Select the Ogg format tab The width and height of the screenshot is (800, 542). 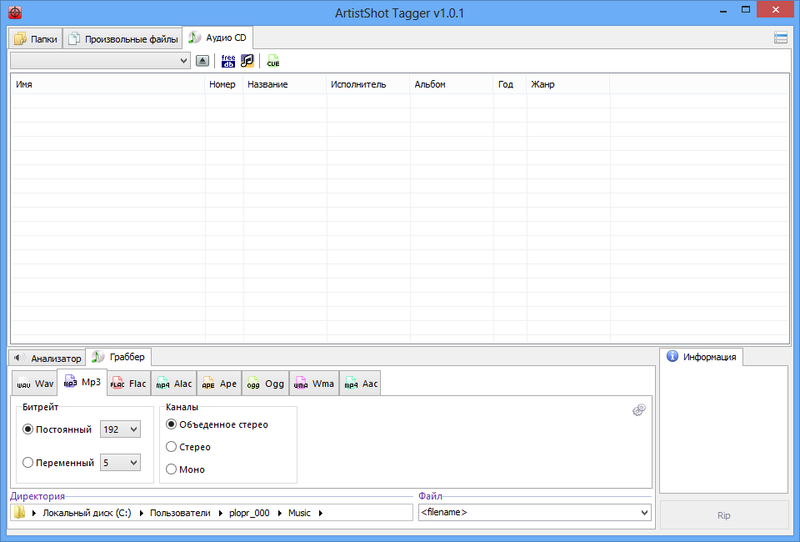[265, 384]
